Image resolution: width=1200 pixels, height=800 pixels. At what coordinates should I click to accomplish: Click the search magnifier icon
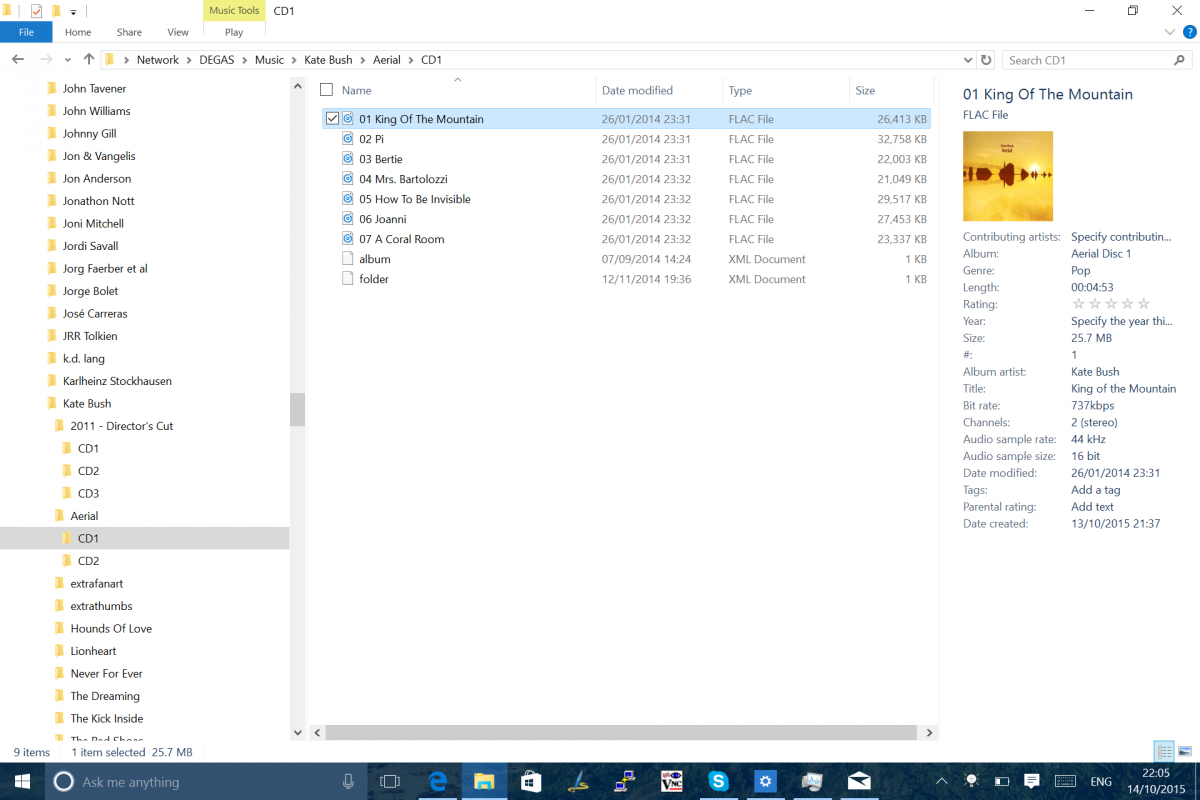click(x=1180, y=60)
